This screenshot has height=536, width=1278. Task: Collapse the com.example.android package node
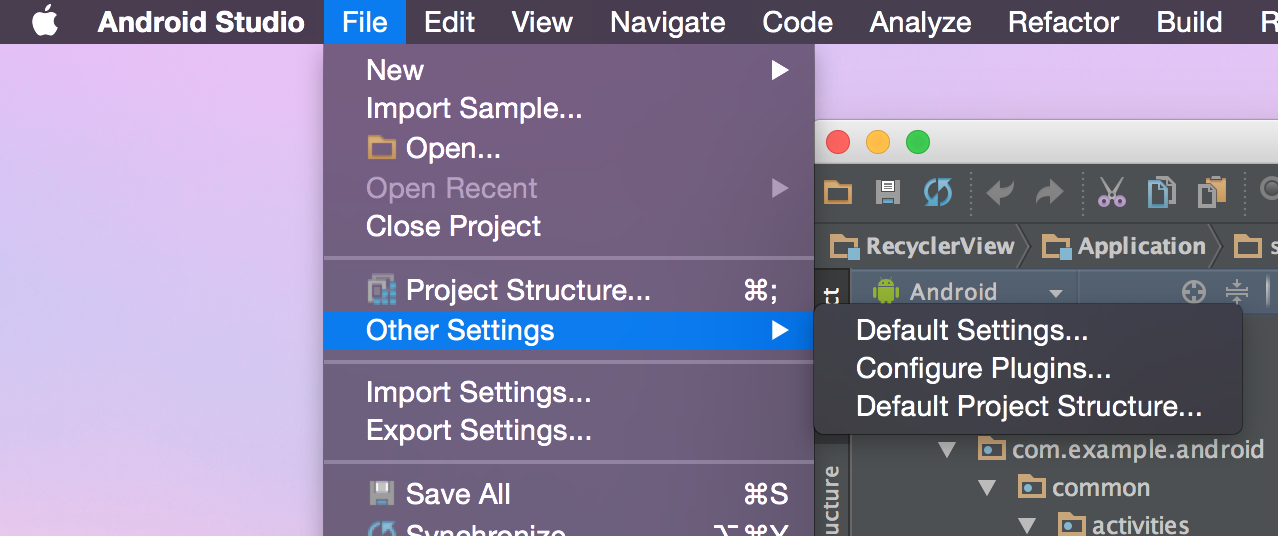pos(946,449)
